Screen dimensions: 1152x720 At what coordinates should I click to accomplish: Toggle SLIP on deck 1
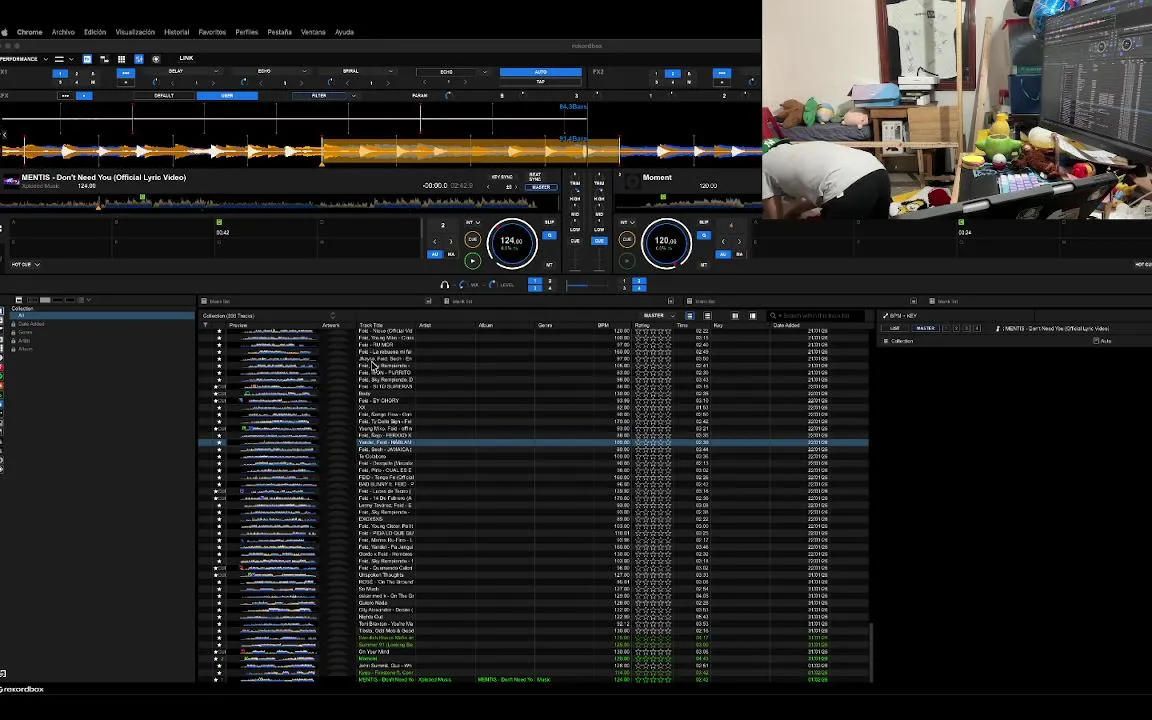tap(549, 222)
